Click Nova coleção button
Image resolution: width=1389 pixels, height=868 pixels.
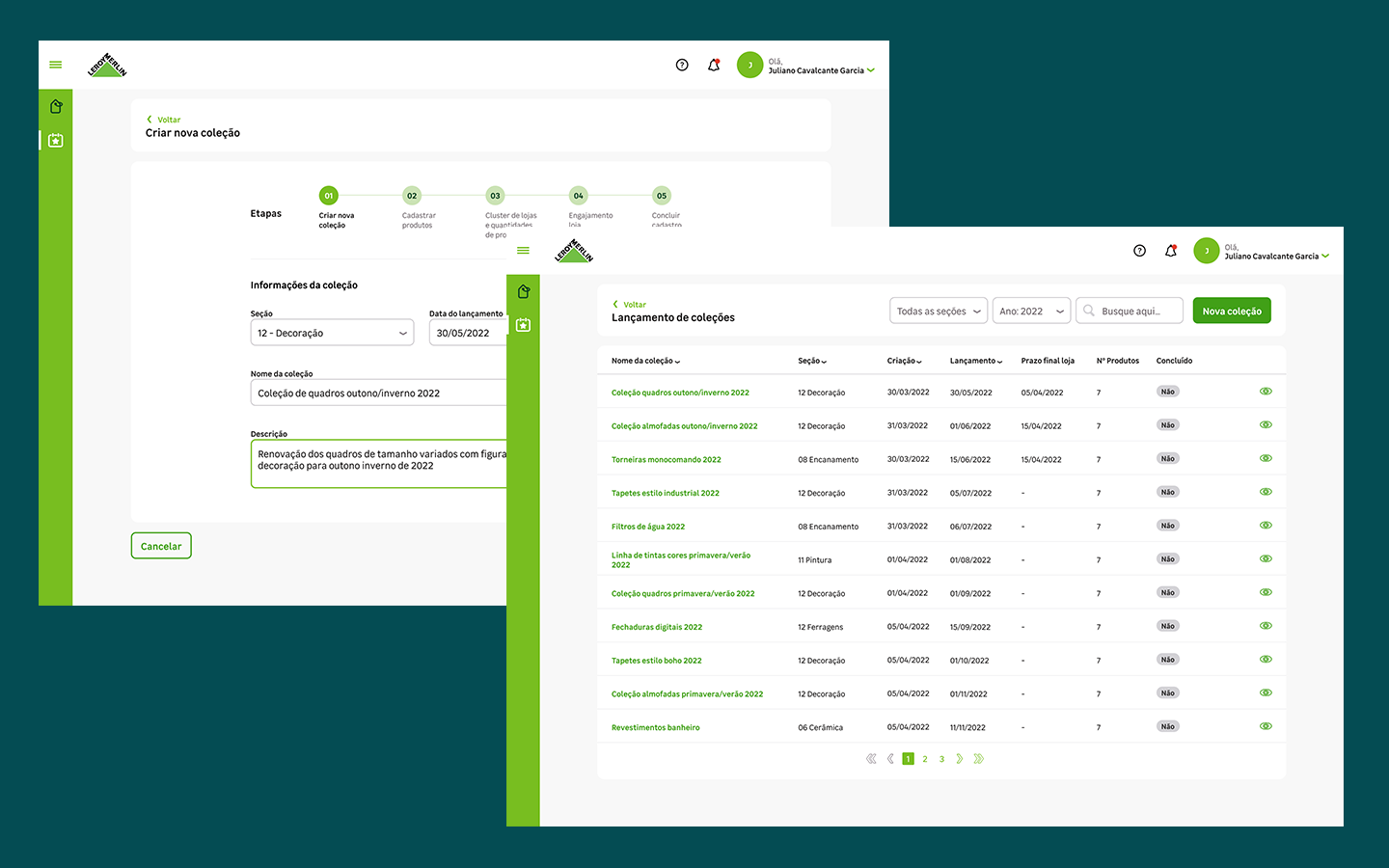point(1232,311)
